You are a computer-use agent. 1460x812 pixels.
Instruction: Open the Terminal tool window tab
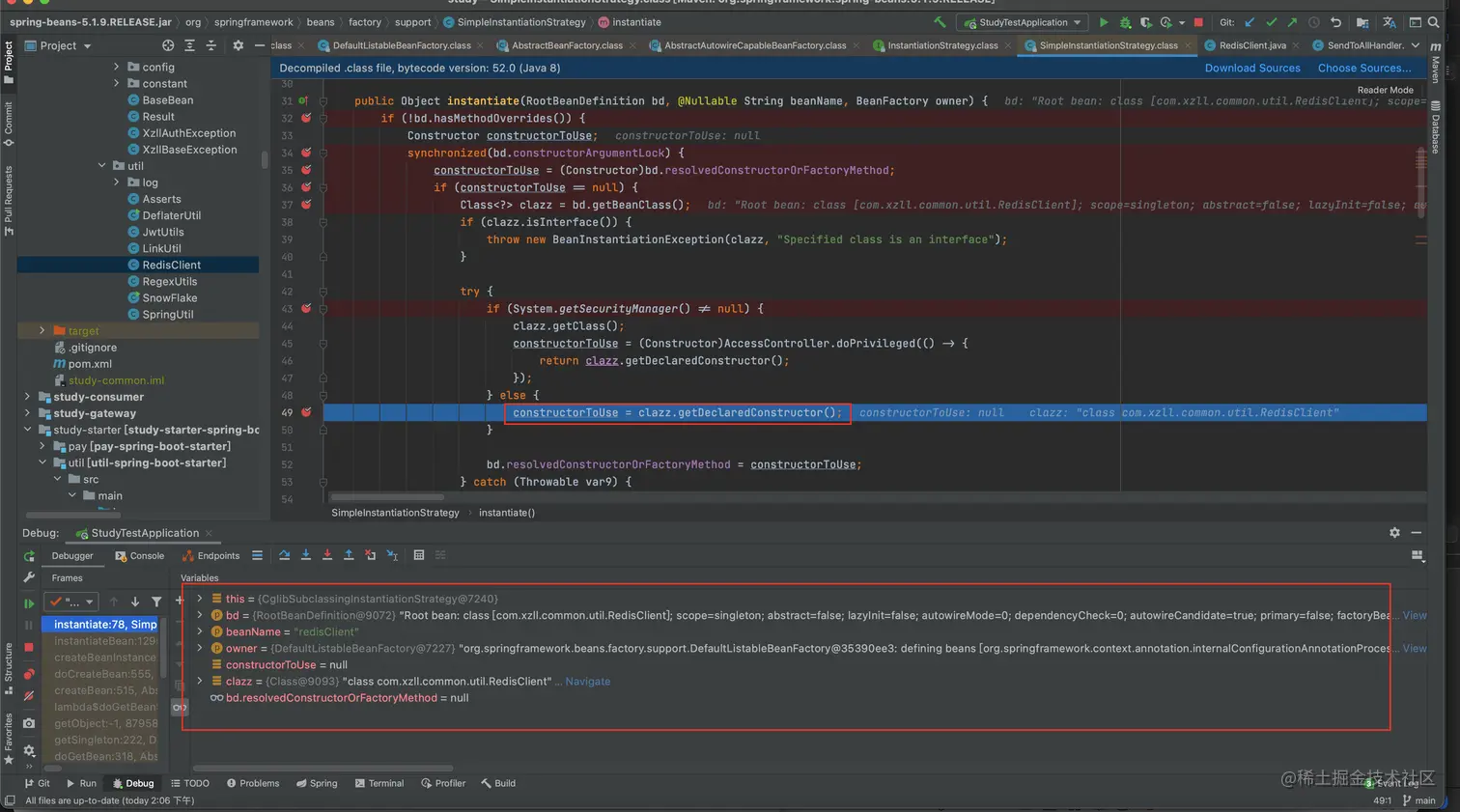379,783
